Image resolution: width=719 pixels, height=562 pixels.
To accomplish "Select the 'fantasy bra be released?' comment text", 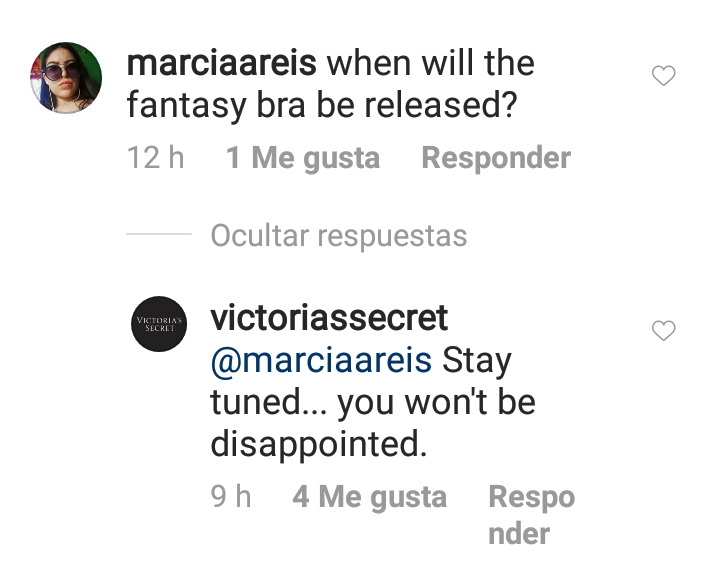I will tap(322, 106).
